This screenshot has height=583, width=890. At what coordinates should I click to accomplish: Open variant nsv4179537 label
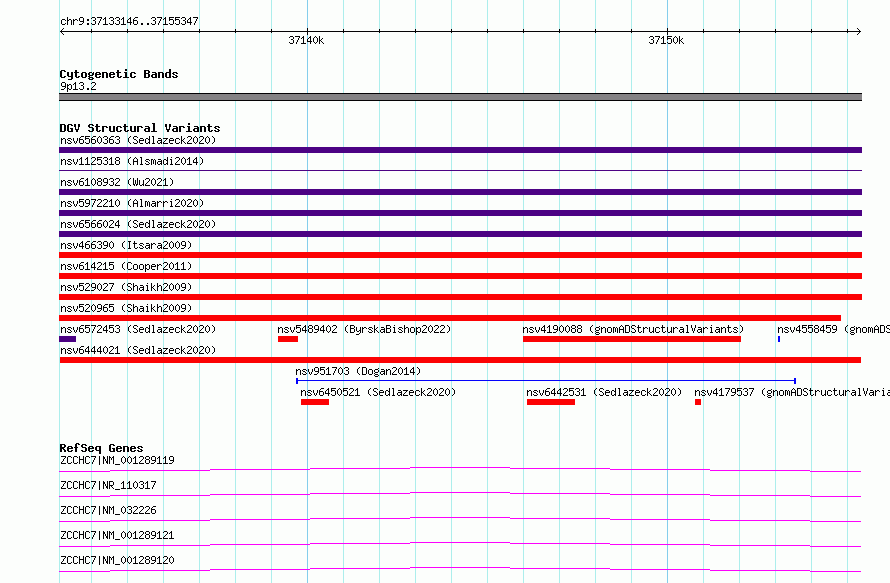tap(792, 392)
